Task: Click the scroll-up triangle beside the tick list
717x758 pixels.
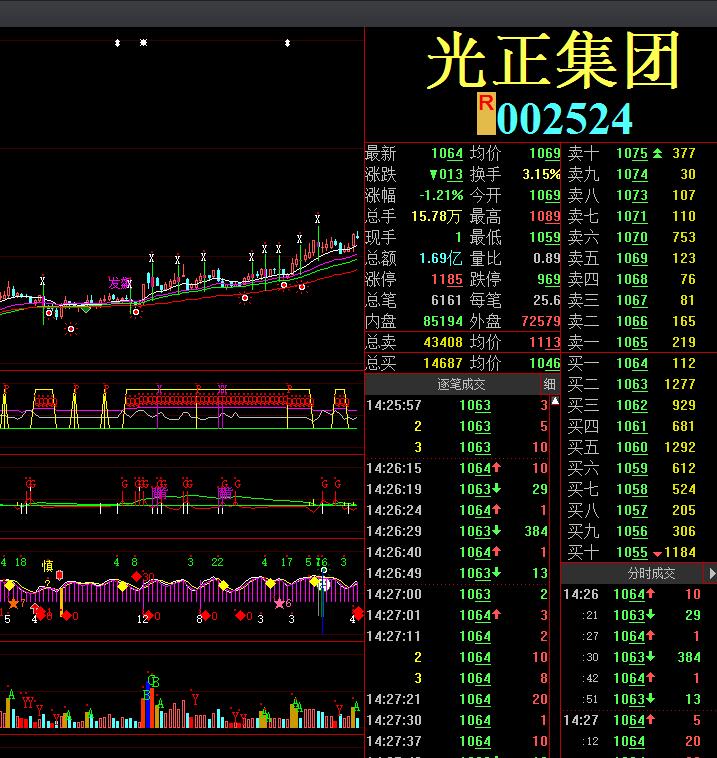Action: click(555, 401)
